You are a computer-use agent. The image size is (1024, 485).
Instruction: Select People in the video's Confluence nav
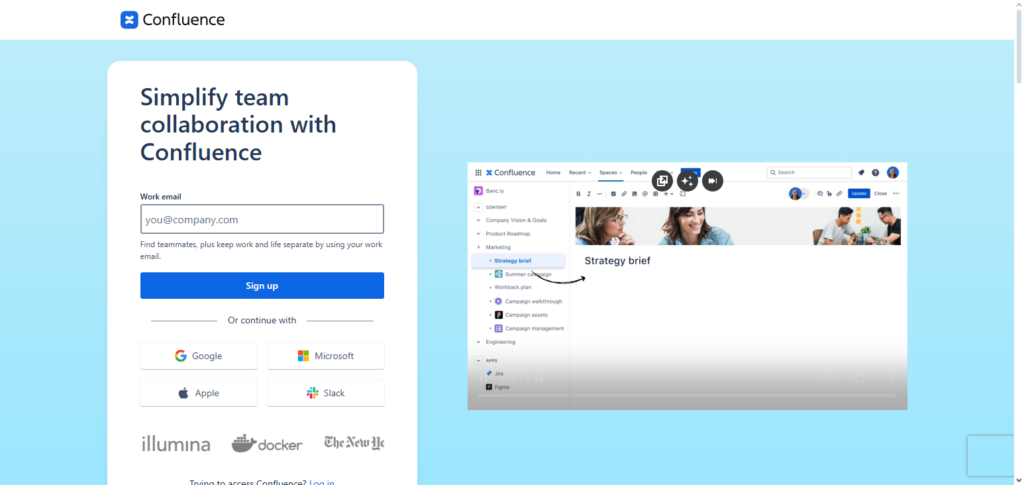639,172
